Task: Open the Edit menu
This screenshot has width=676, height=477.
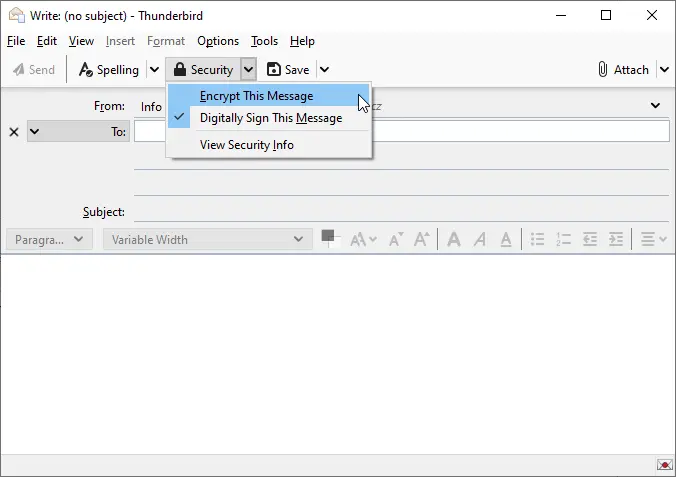Action: tap(47, 41)
